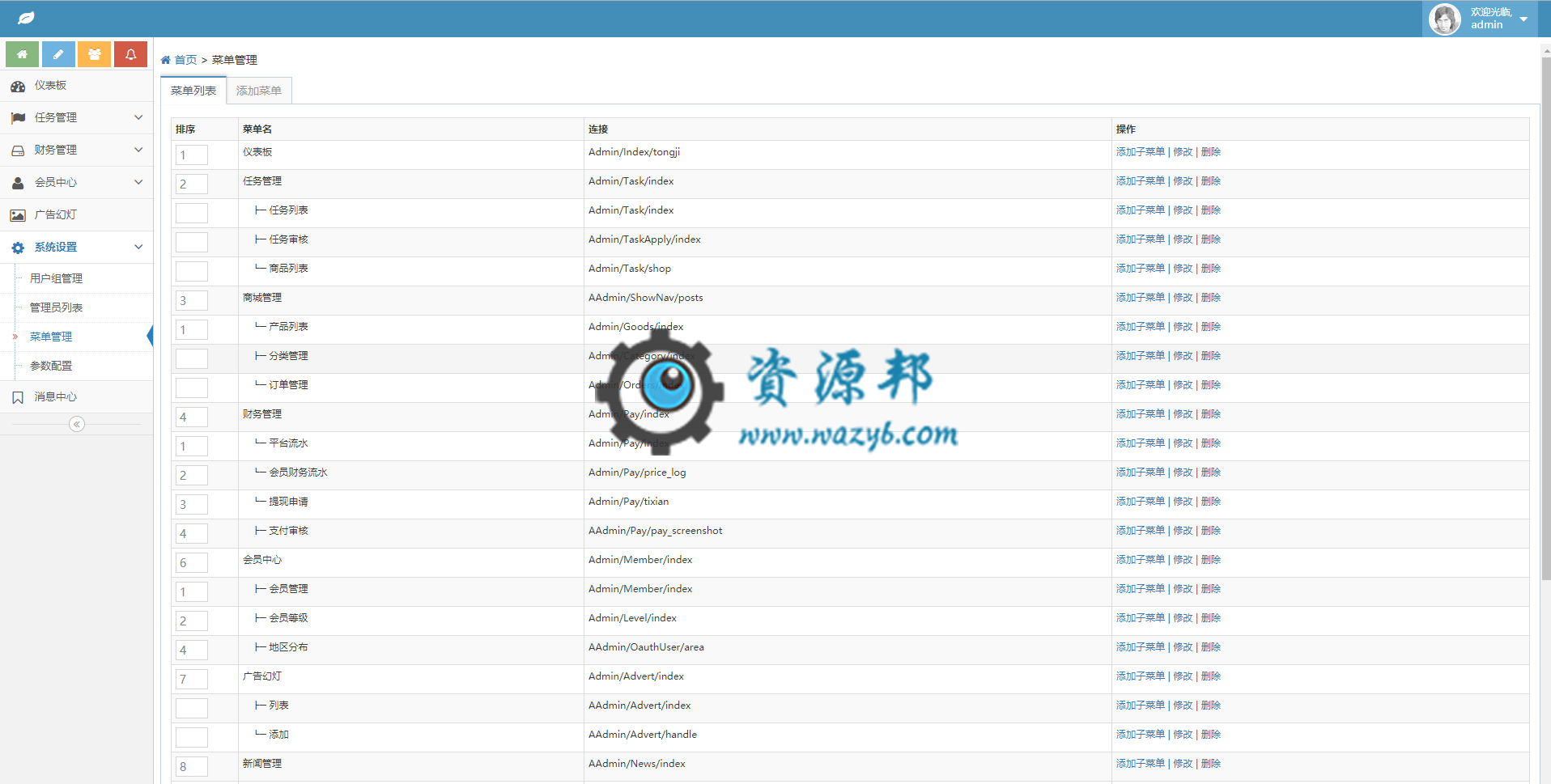
Task: Click the 财务管理 drive icon
Action: [x=18, y=150]
